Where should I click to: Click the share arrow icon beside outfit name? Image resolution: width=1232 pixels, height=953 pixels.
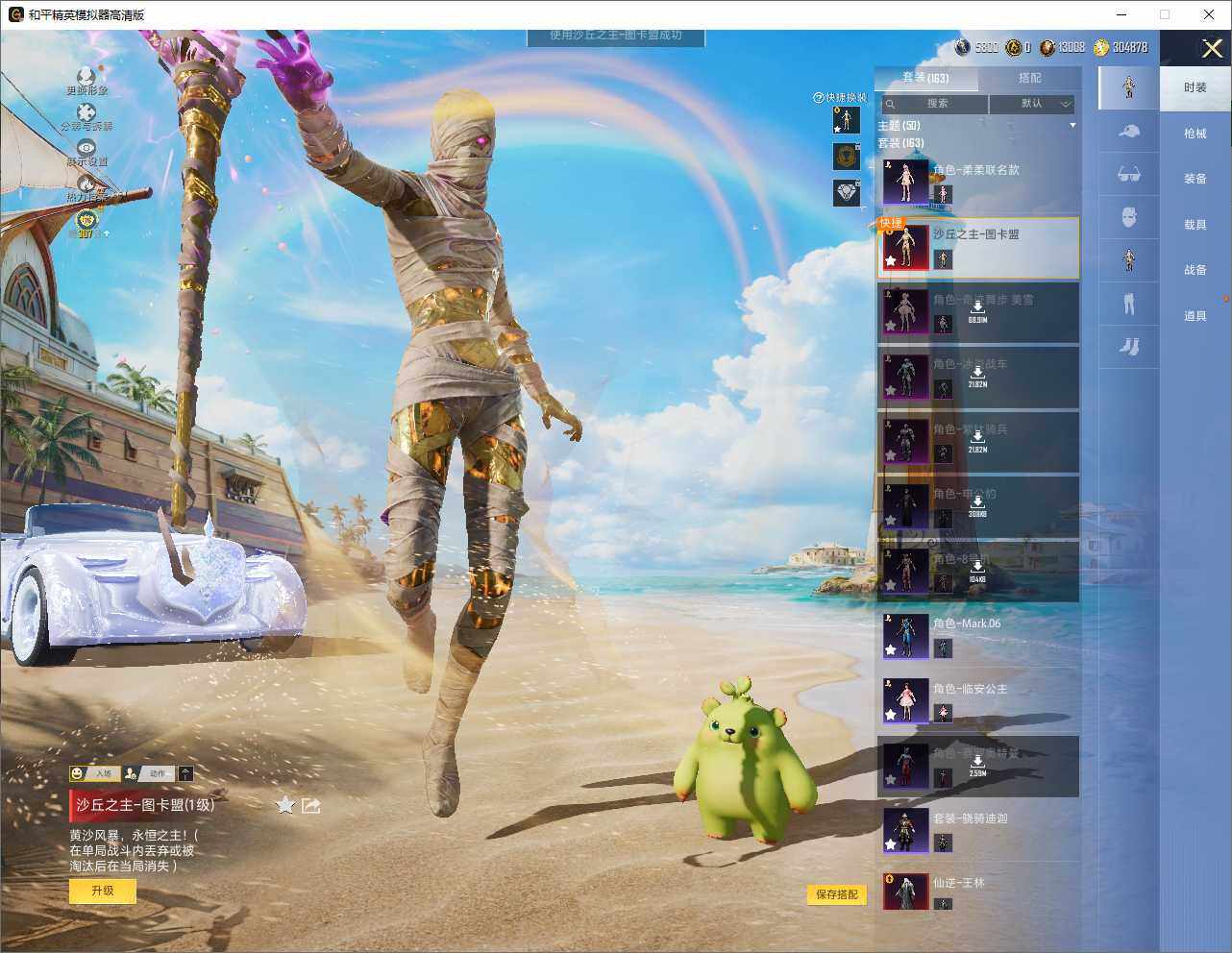(310, 805)
